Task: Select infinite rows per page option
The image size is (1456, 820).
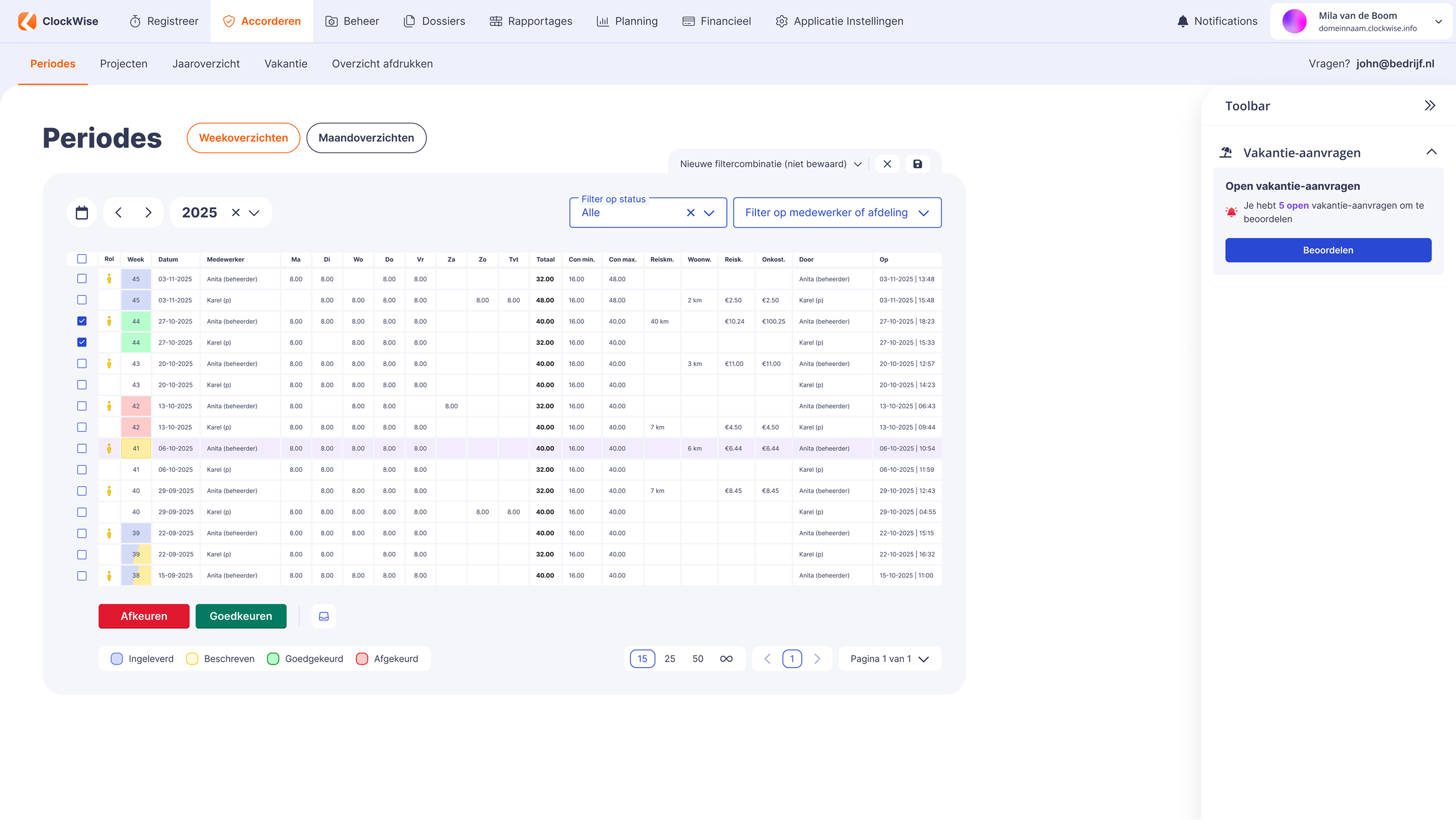Action: pyautogui.click(x=726, y=659)
